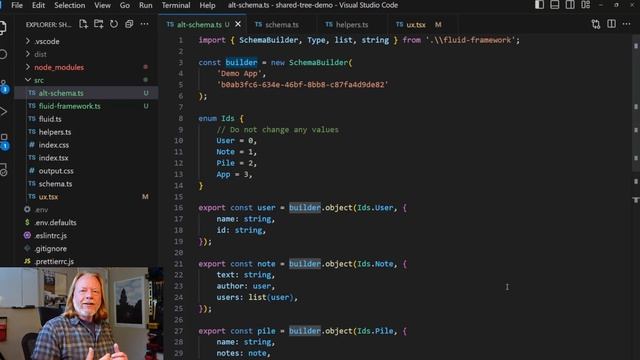
Task: Refresh the Explorer file tree
Action: (114, 24)
